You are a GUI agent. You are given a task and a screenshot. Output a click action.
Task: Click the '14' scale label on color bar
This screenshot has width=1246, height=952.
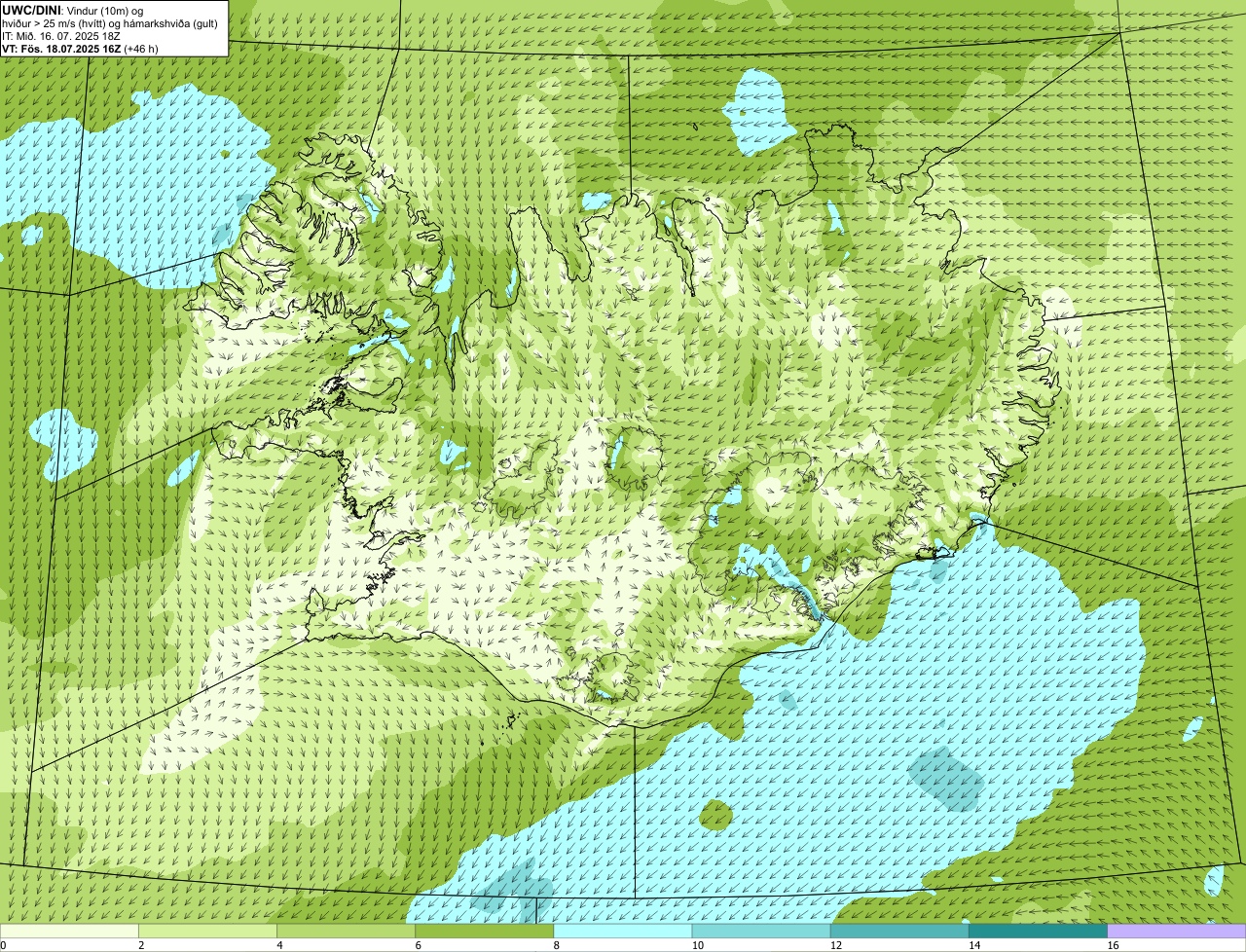[x=974, y=945]
